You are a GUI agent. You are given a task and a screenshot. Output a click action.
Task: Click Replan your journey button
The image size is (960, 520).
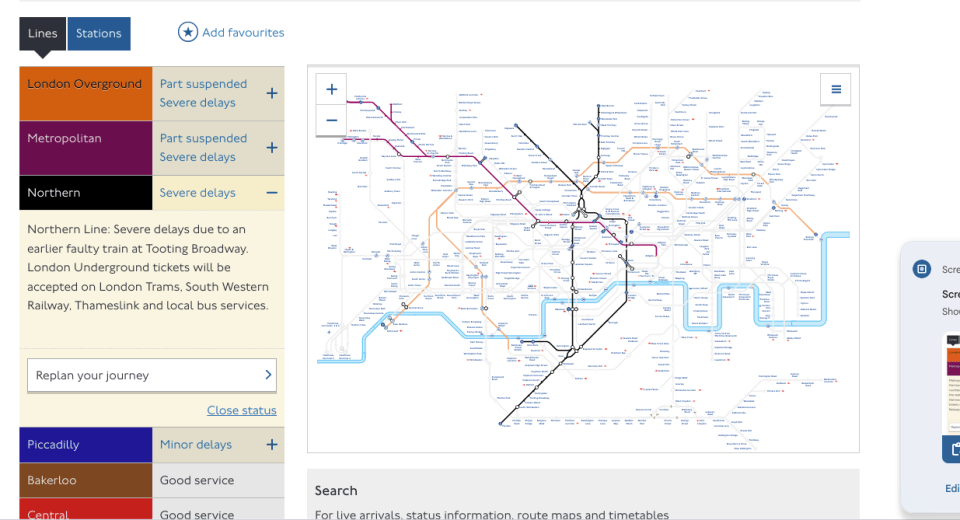[152, 375]
